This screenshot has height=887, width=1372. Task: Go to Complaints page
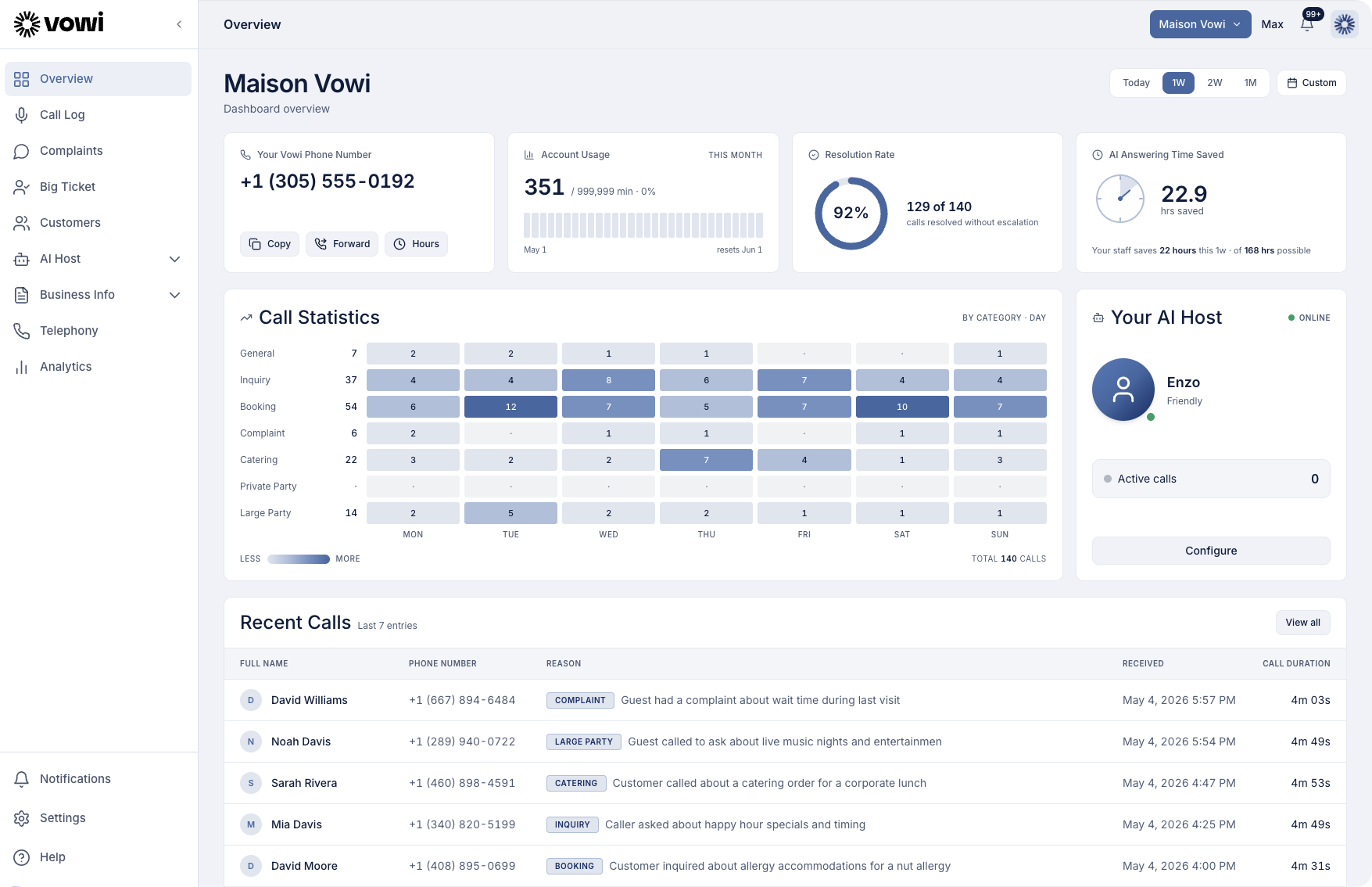(x=98, y=151)
